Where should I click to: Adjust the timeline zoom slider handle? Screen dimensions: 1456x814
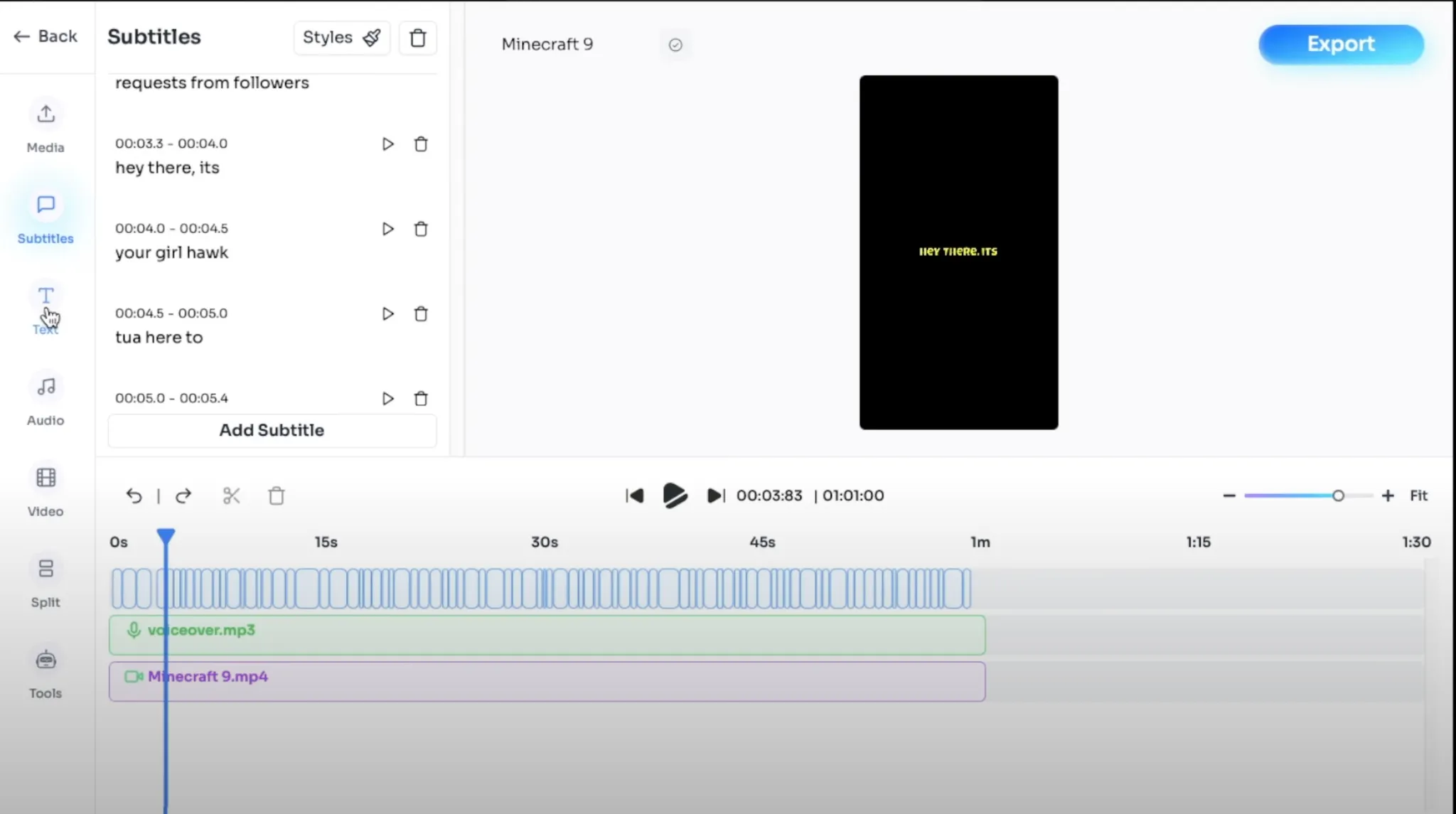coord(1338,496)
